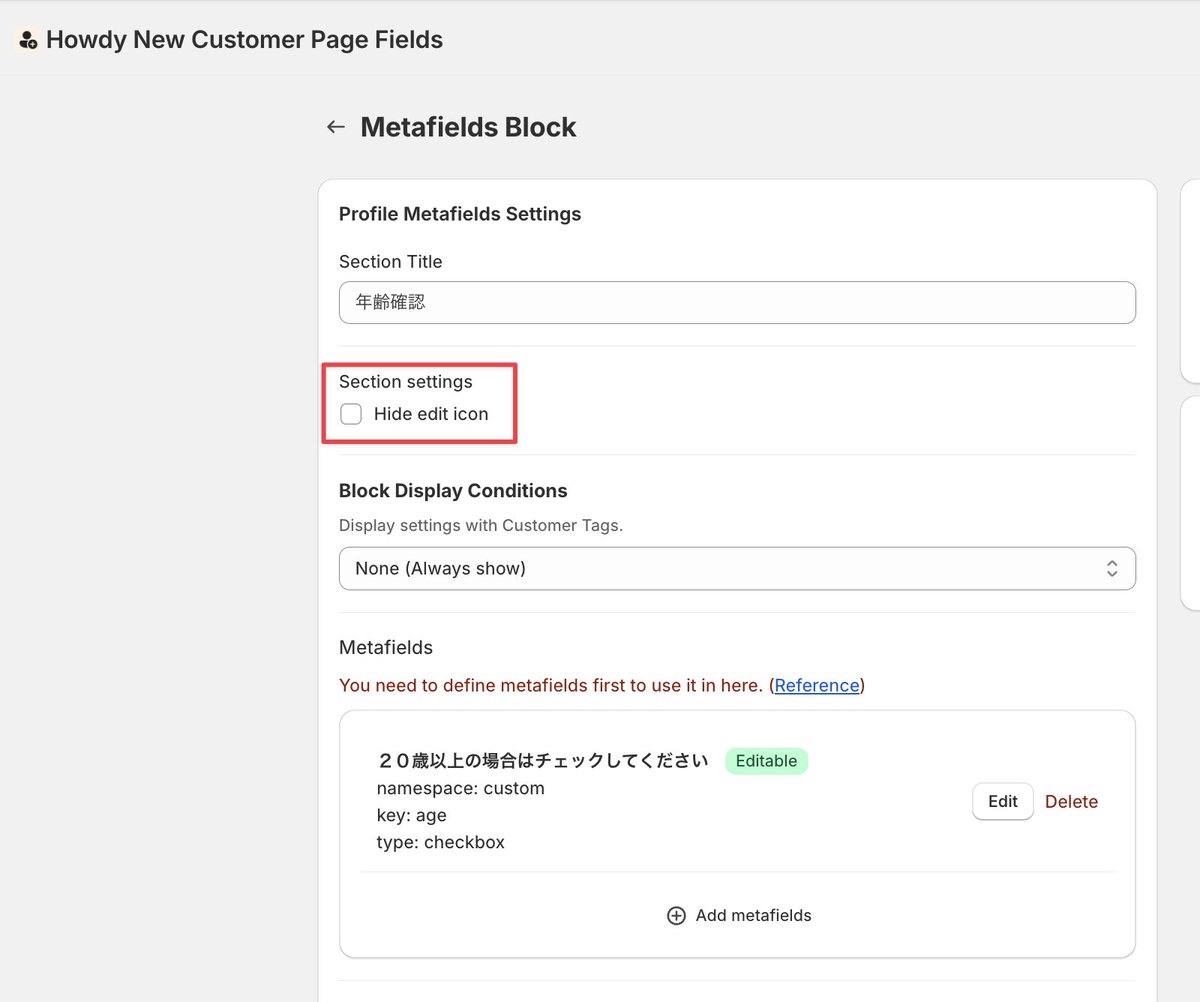Image resolution: width=1200 pixels, height=1002 pixels.
Task: Click 'Display settings with Customer Tags.' text
Action: pyautogui.click(x=481, y=525)
